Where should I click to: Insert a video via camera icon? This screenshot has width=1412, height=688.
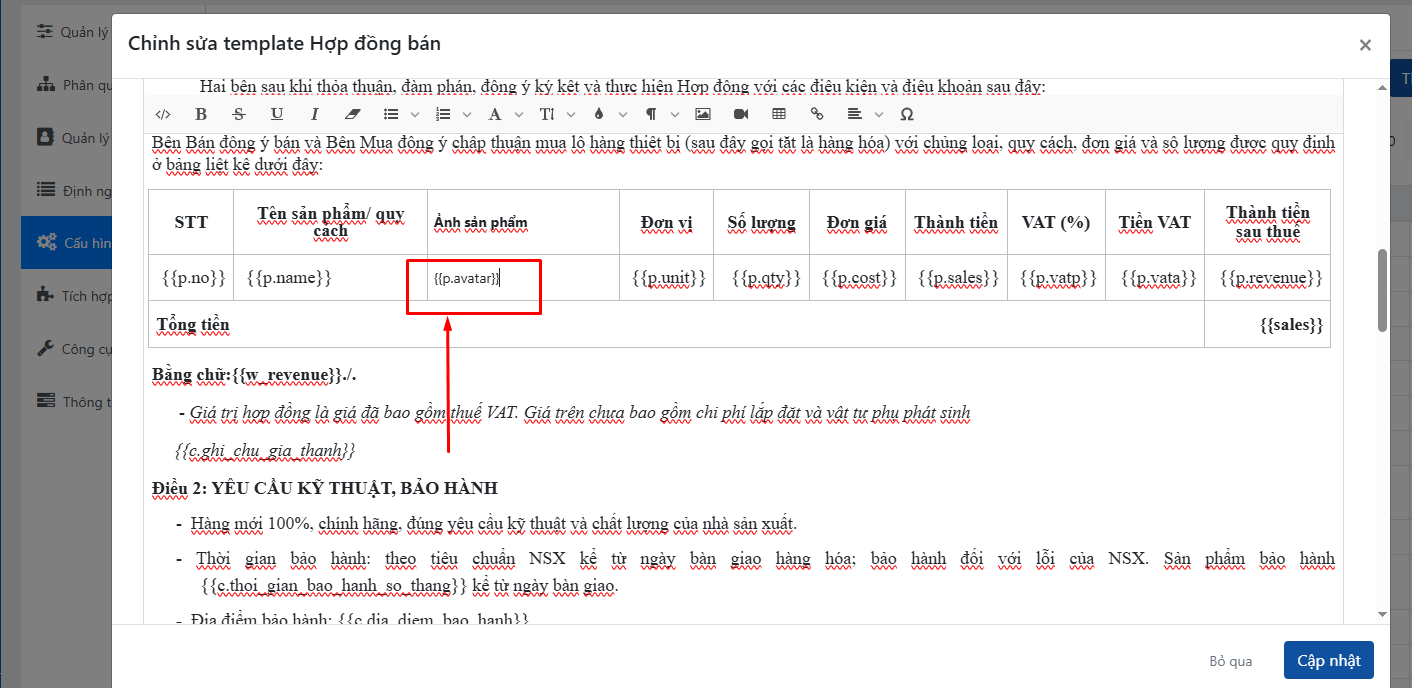[741, 114]
